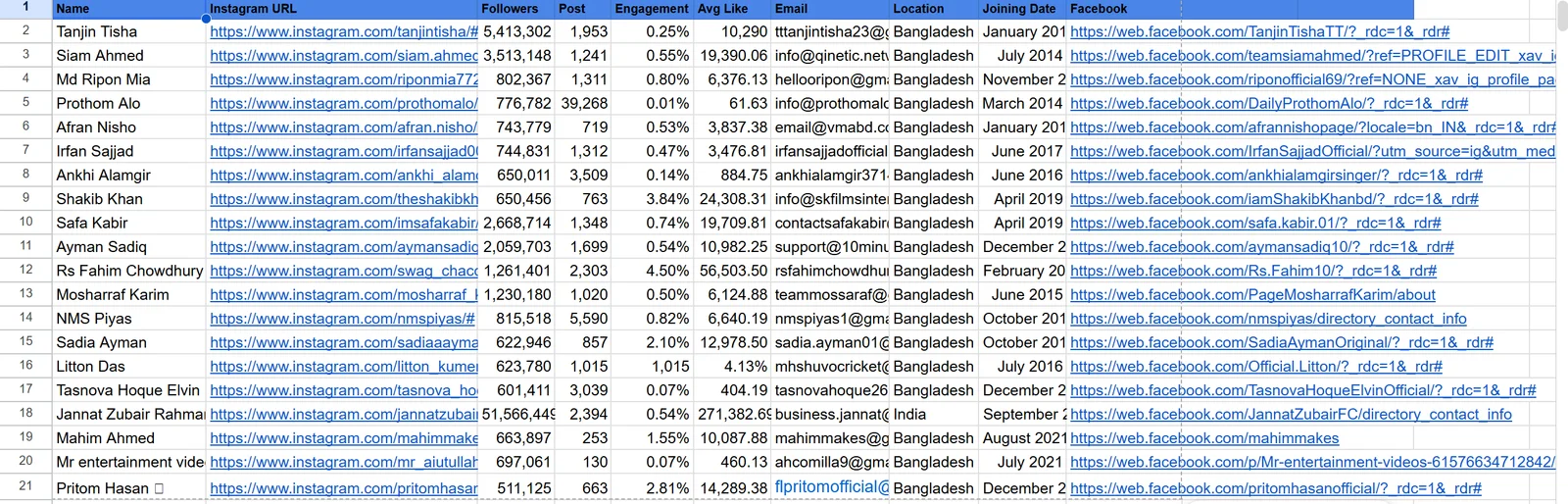Select email cell info@prothomalo

coord(831,104)
